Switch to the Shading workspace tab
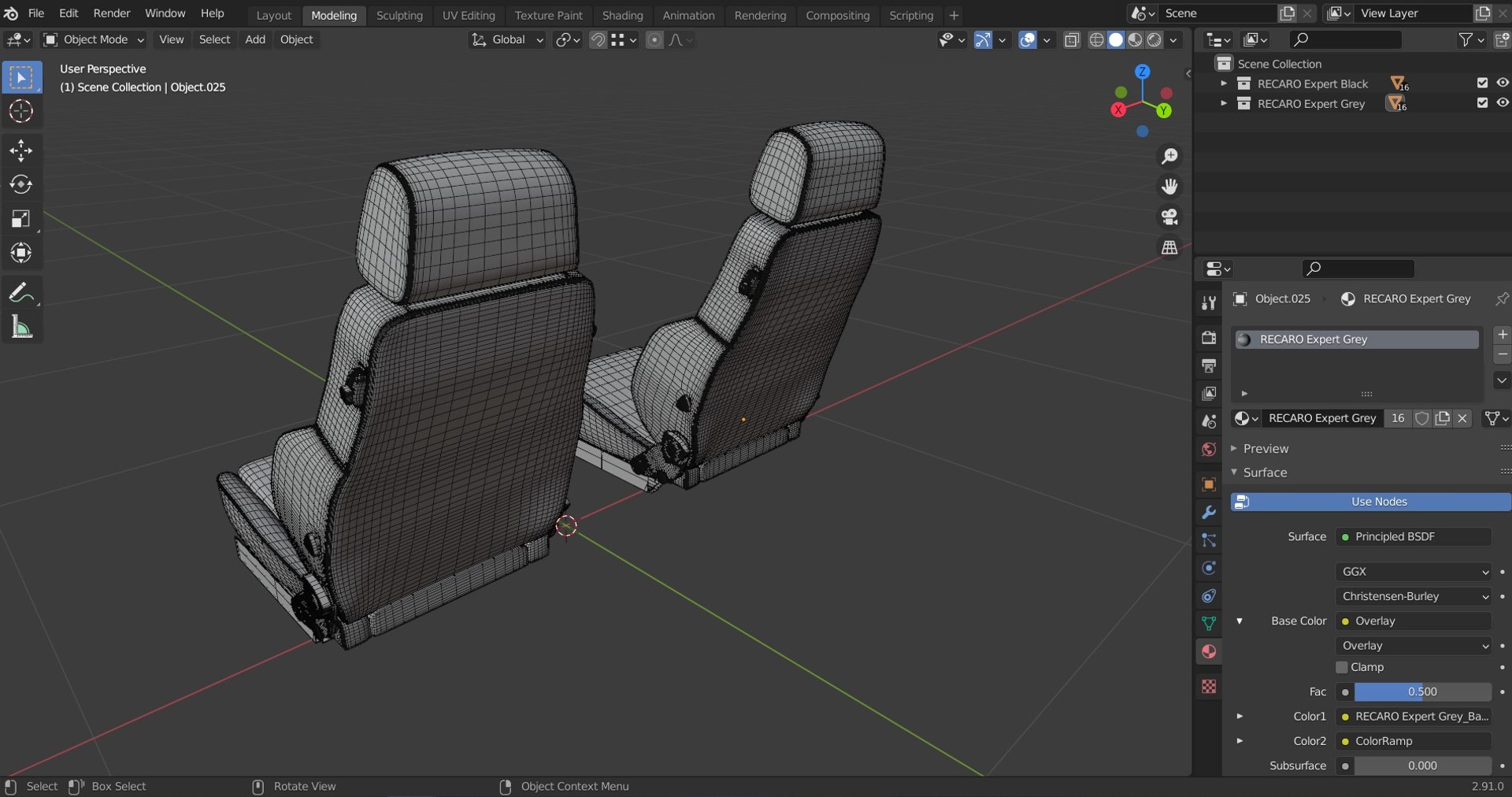 point(622,15)
